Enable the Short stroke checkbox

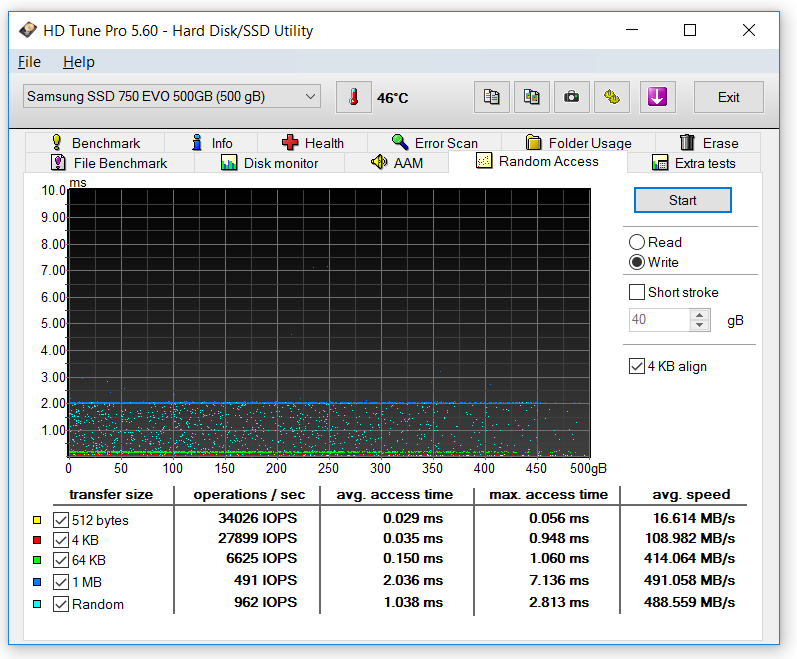[x=637, y=292]
